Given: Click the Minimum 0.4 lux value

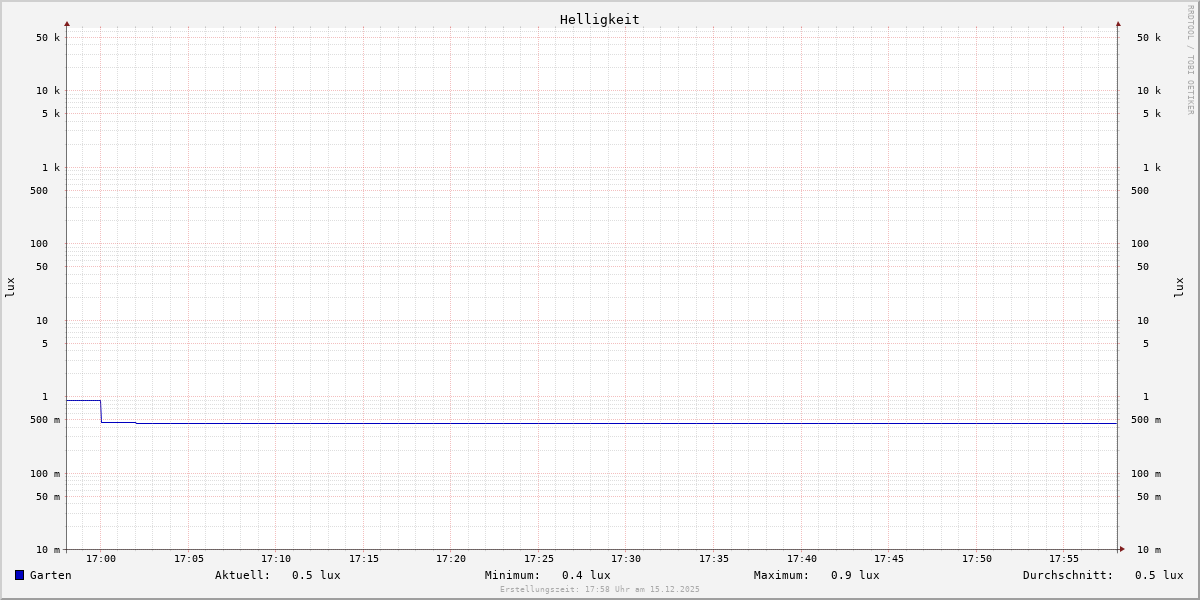Looking at the screenshot, I should pyautogui.click(x=586, y=575).
